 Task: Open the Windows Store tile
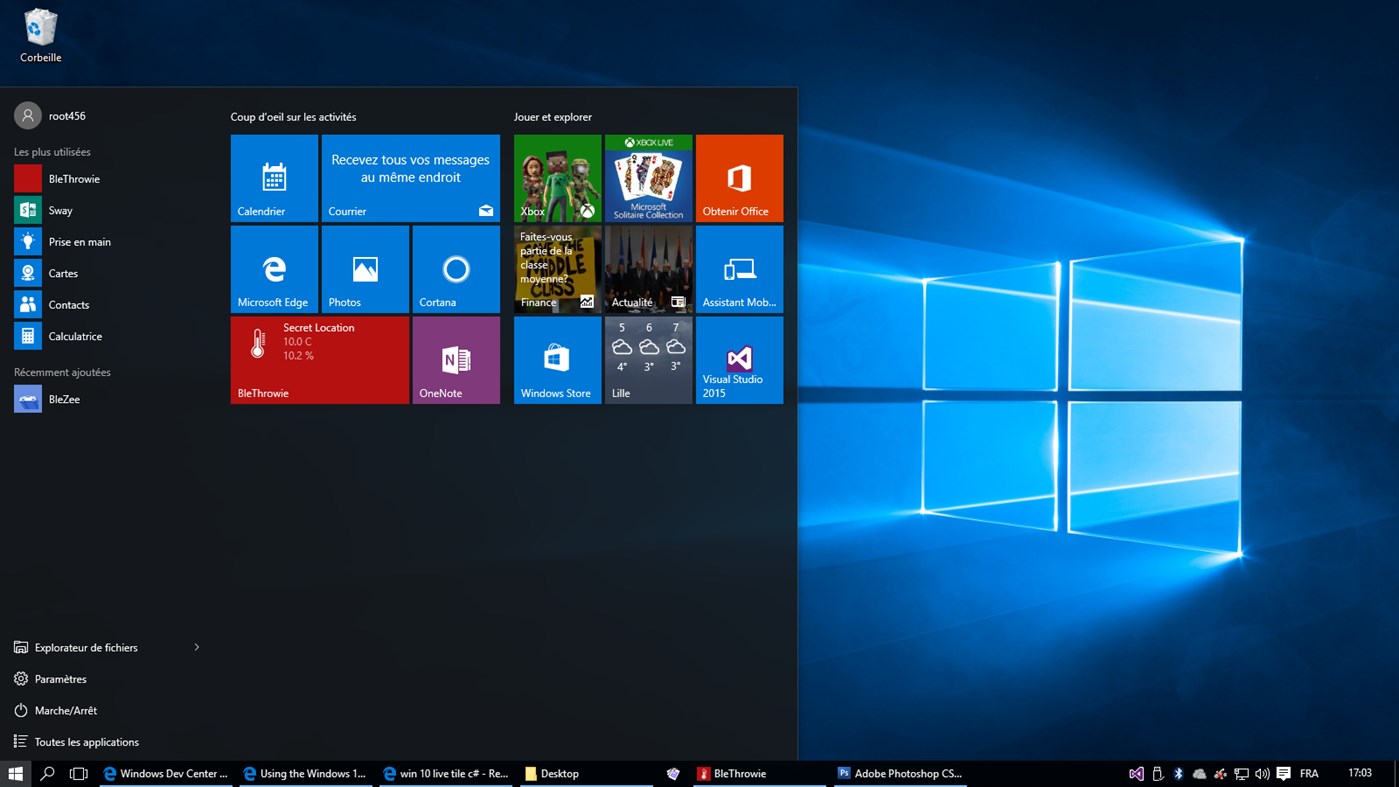(x=557, y=359)
